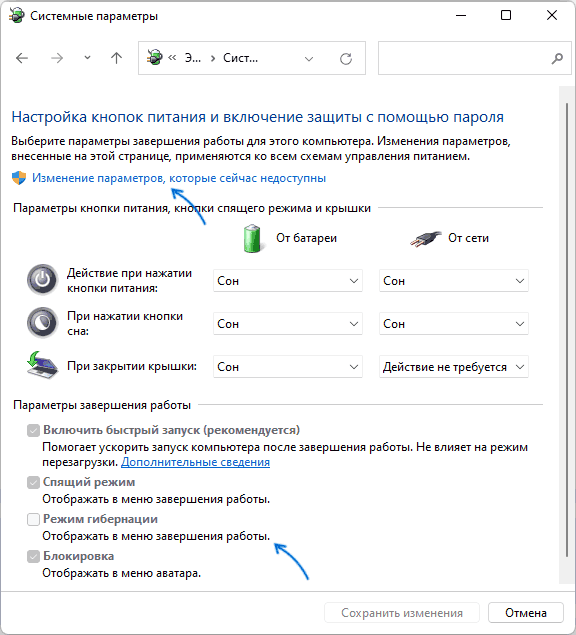
Task: Click the power plug icon
Action: 425,239
